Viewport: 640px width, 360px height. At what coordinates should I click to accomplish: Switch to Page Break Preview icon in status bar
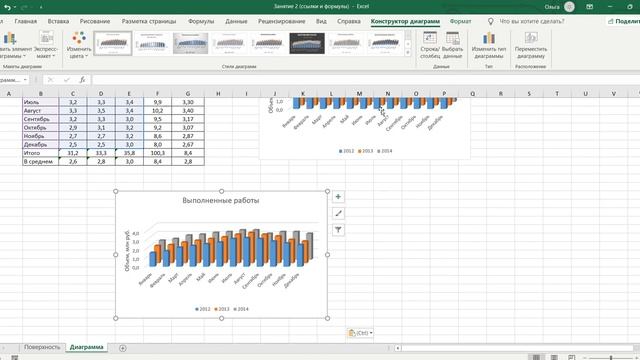[x=571, y=357]
